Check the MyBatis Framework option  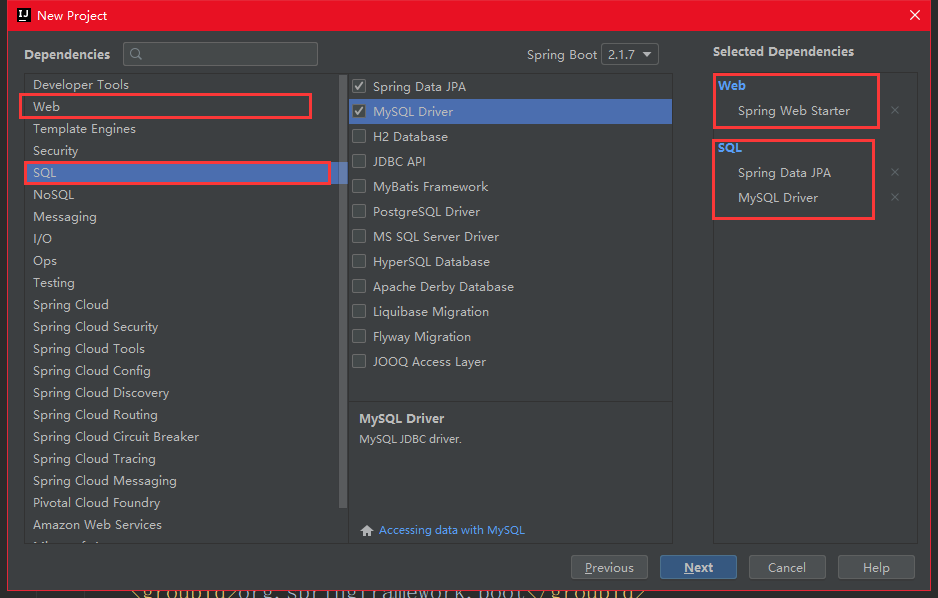[x=359, y=187]
